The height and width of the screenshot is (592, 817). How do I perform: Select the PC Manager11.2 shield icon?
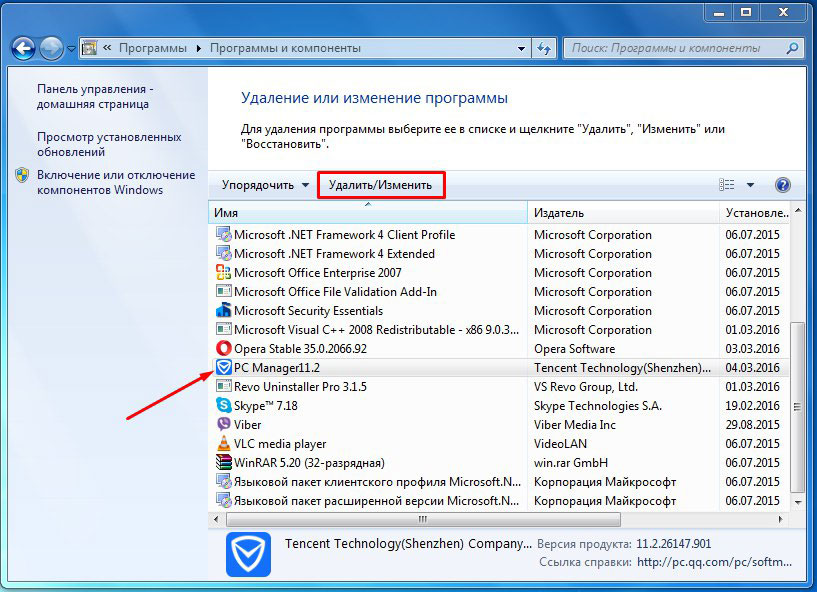[x=224, y=368]
